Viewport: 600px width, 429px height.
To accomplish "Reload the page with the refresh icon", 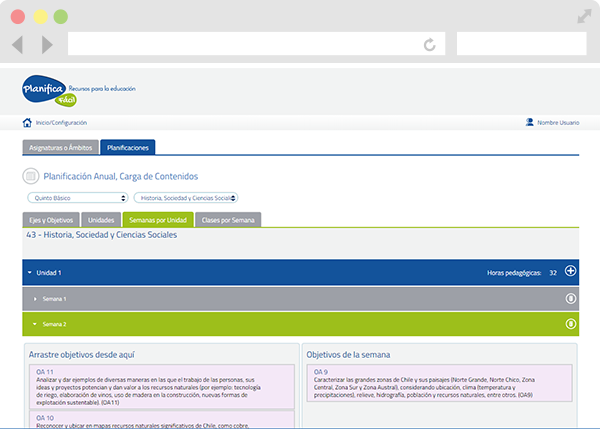I will pyautogui.click(x=429, y=45).
